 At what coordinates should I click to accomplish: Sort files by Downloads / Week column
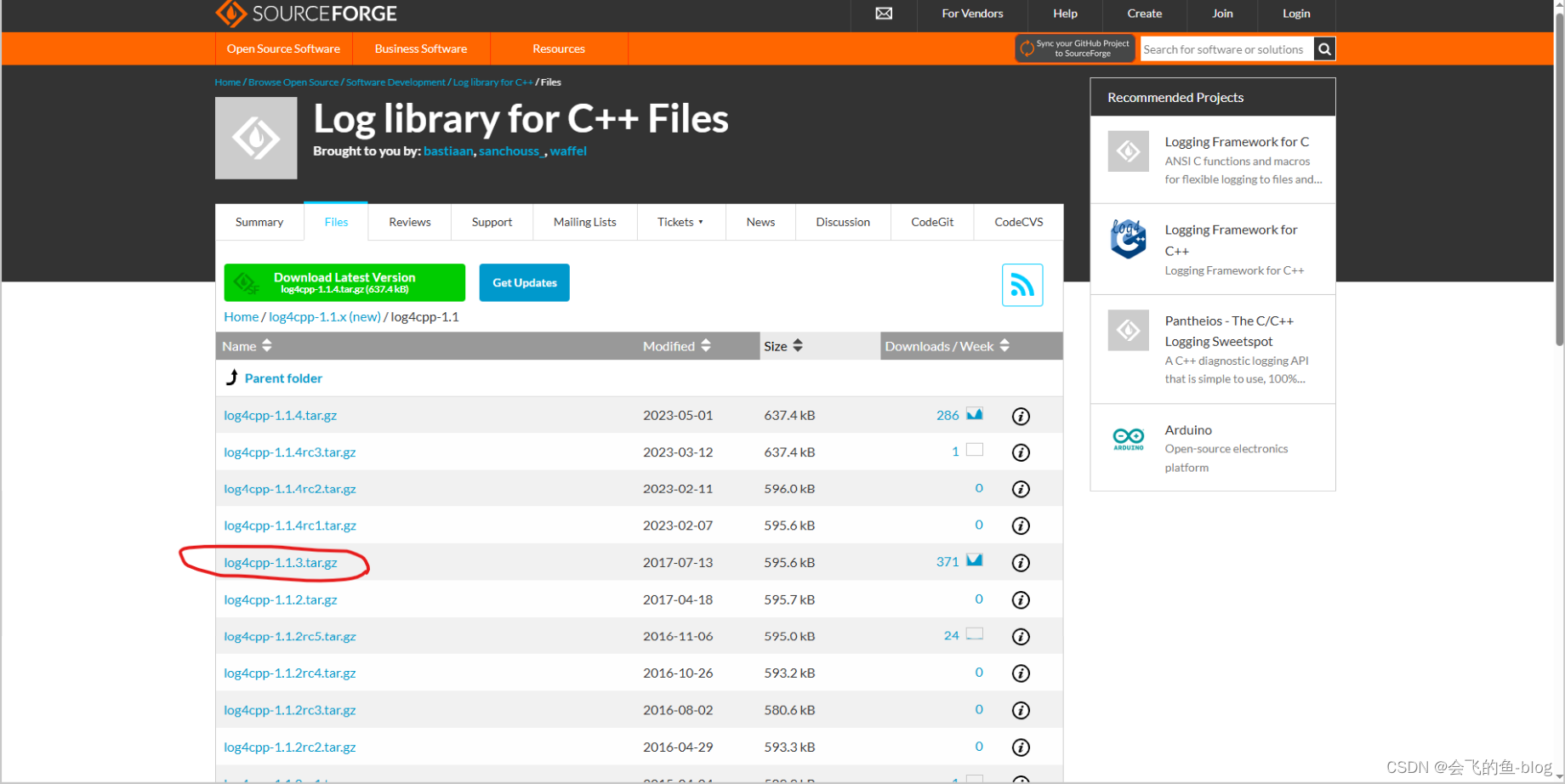(x=948, y=346)
